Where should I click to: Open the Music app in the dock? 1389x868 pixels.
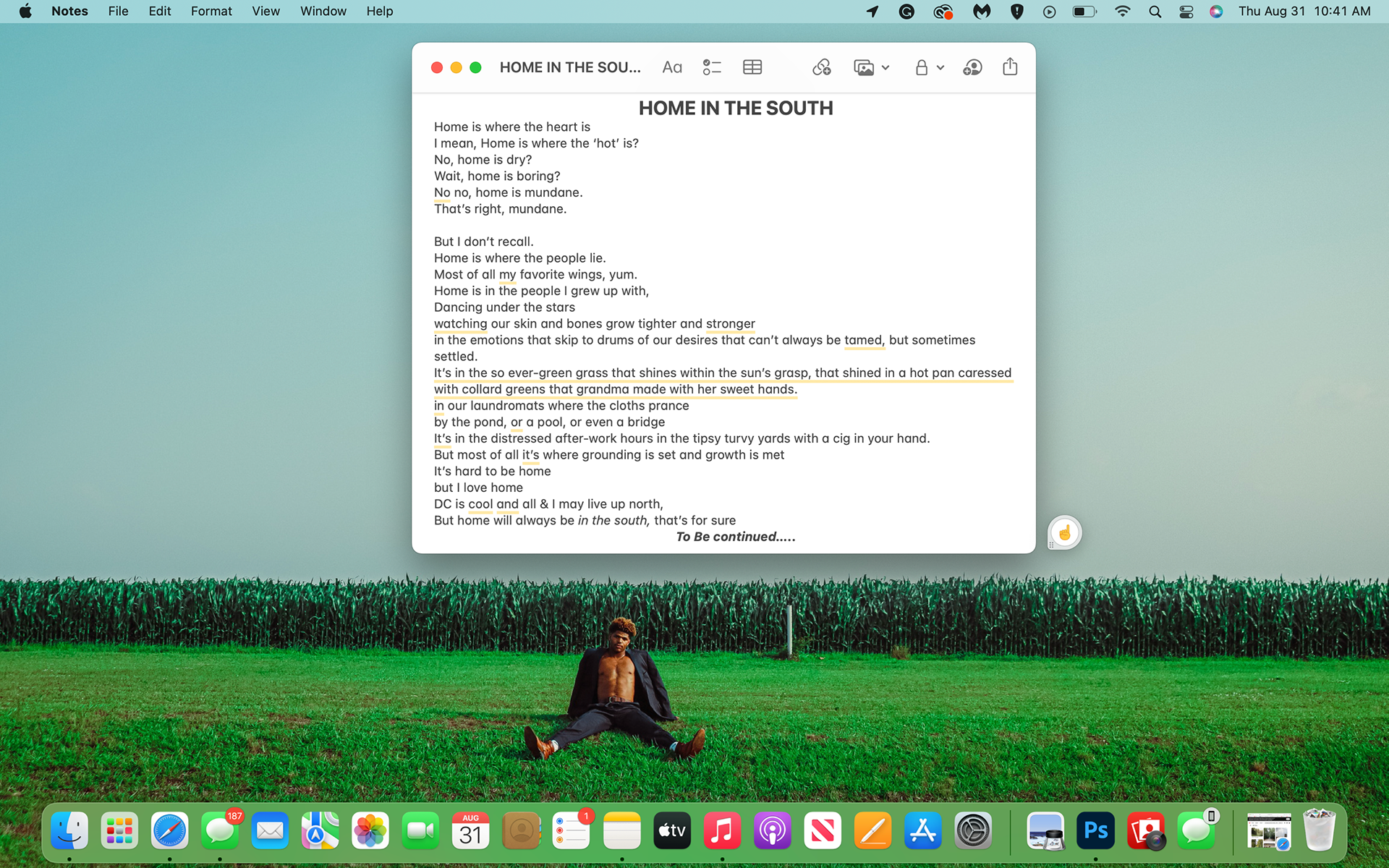(x=722, y=831)
